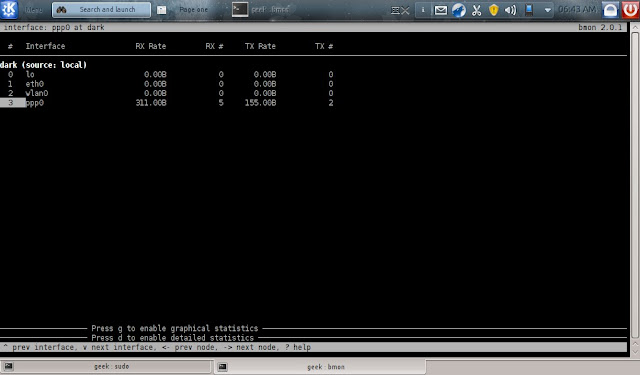Click the terminal icon on the bottom bmon tab
640x375 pixels.
222,366
